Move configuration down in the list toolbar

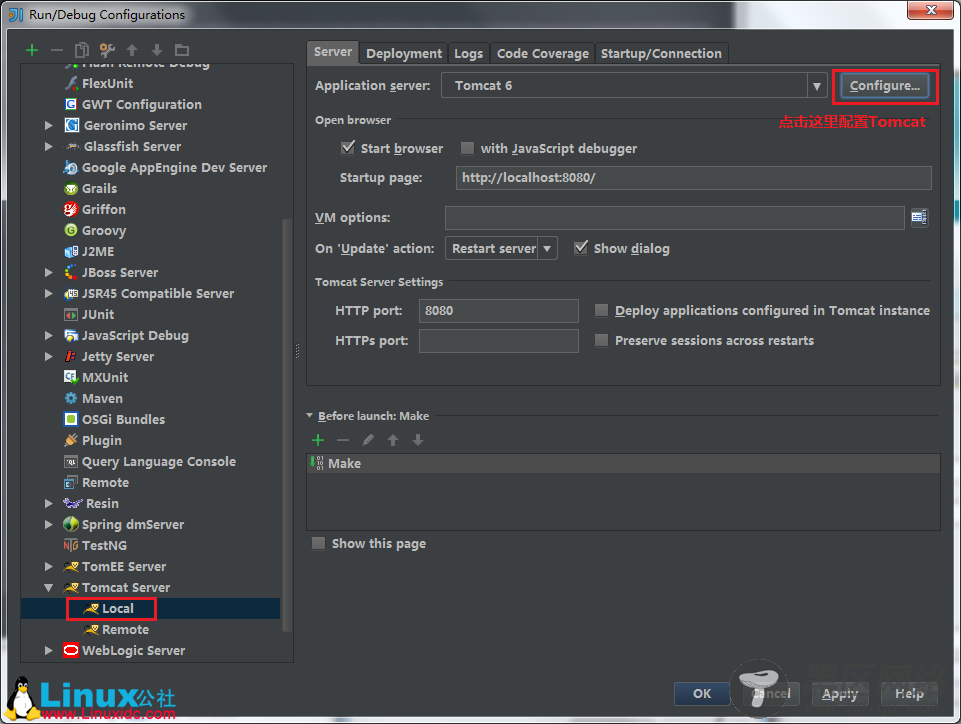point(157,50)
